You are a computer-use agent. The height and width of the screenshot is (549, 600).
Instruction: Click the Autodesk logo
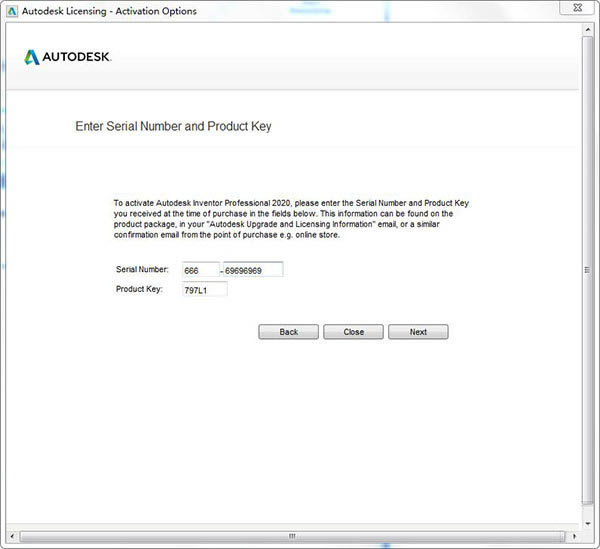(x=68, y=57)
